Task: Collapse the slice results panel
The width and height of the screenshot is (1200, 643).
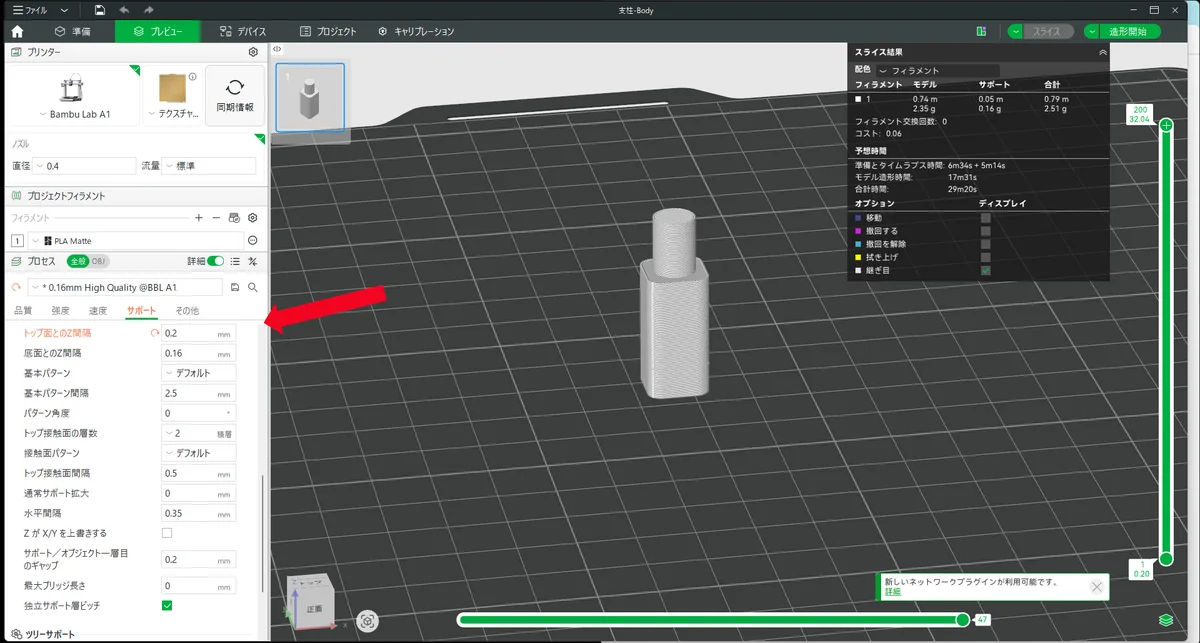Action: click(1102, 51)
